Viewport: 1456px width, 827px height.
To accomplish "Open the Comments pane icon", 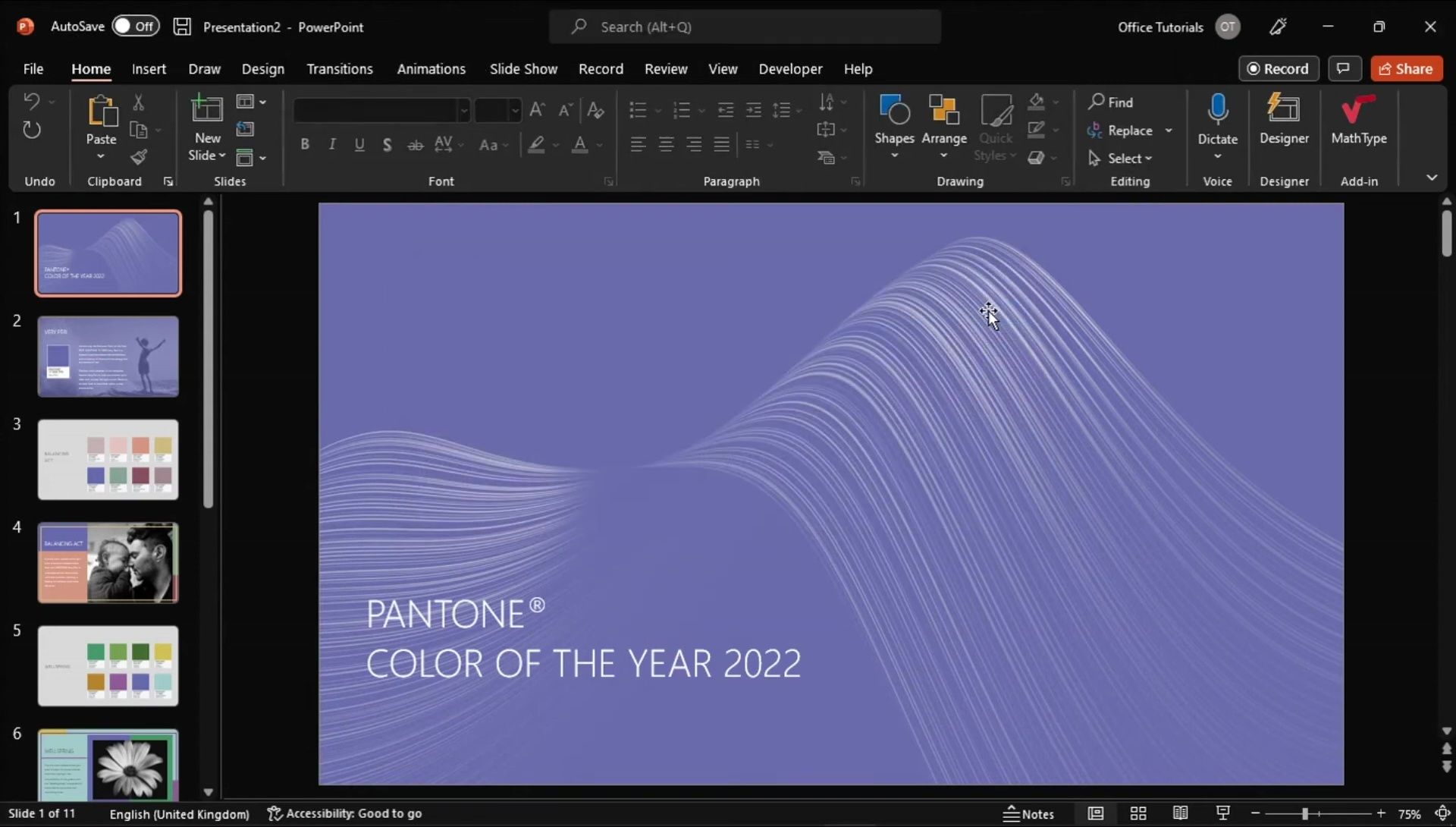I will click(x=1344, y=68).
